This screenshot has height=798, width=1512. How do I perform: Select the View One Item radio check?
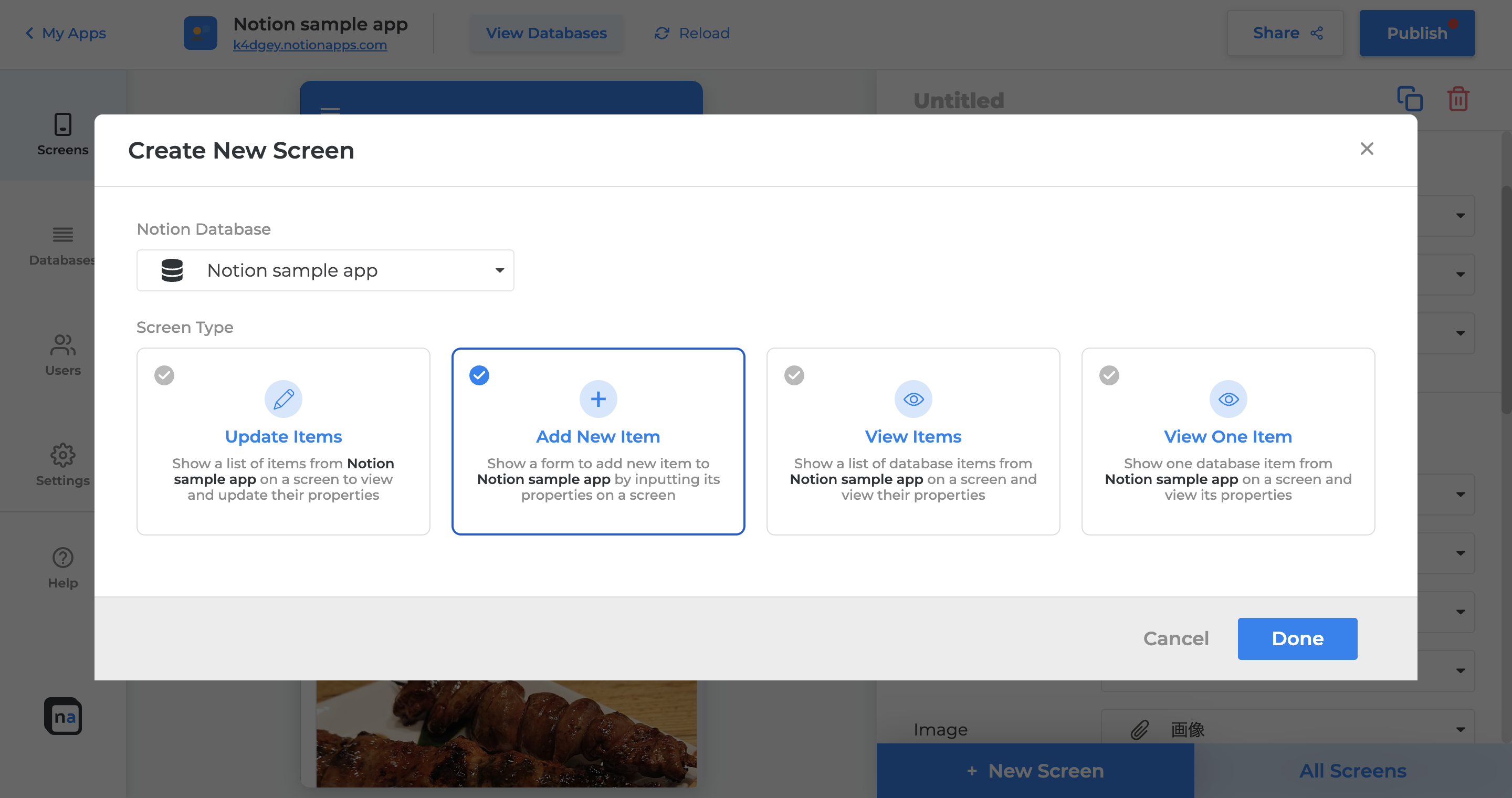click(1109, 375)
